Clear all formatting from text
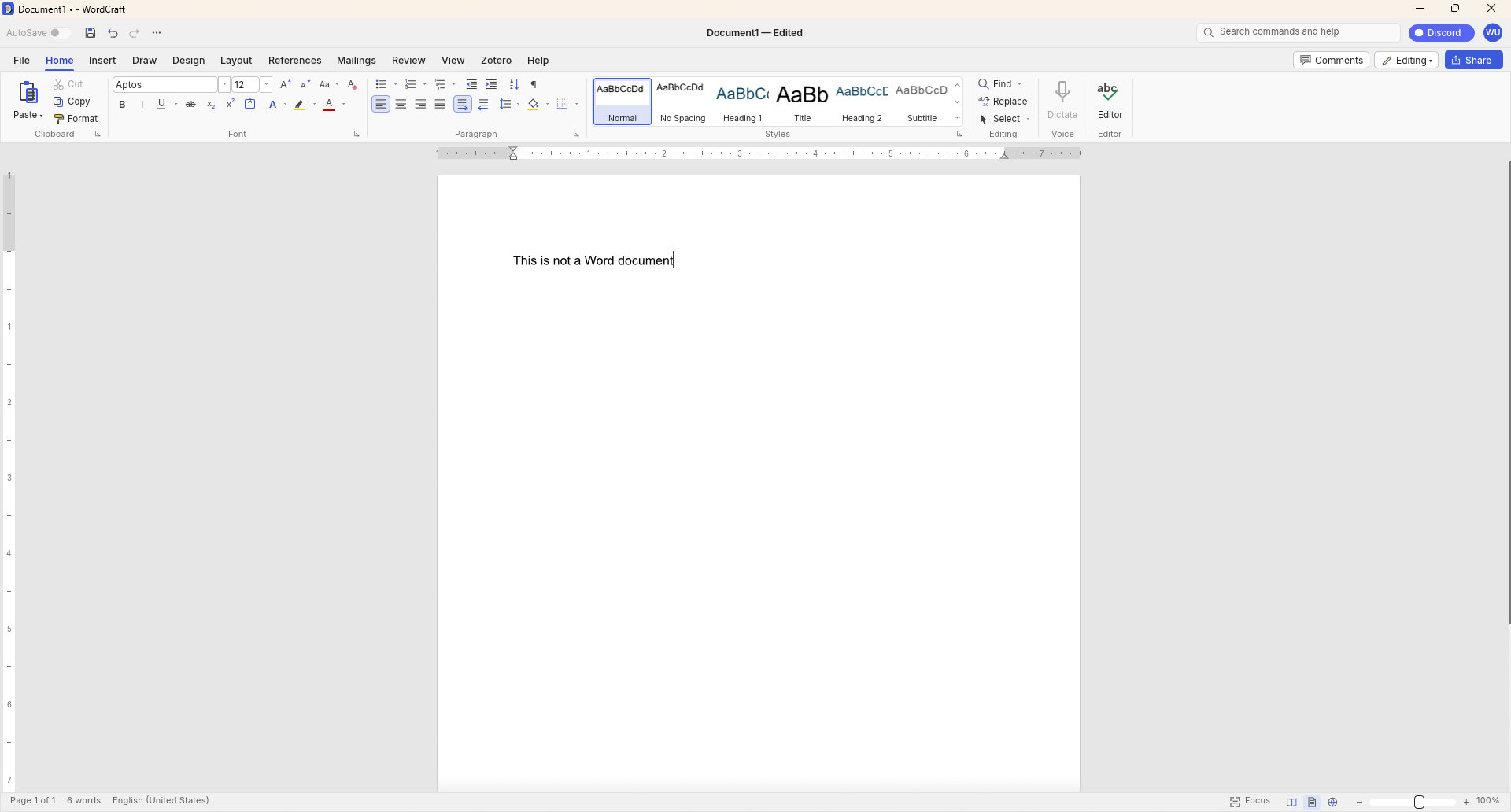This screenshot has width=1511, height=812. (352, 84)
